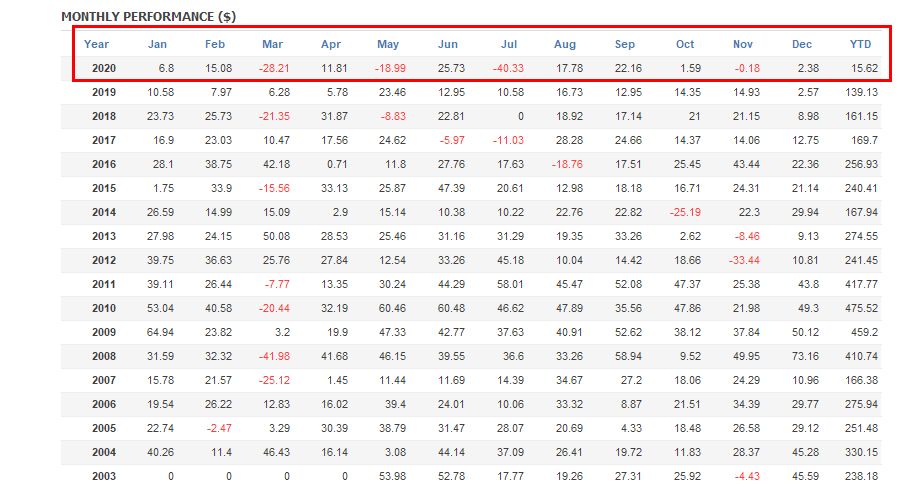
Task: Select 2015 June value 47.39
Action: (x=451, y=188)
